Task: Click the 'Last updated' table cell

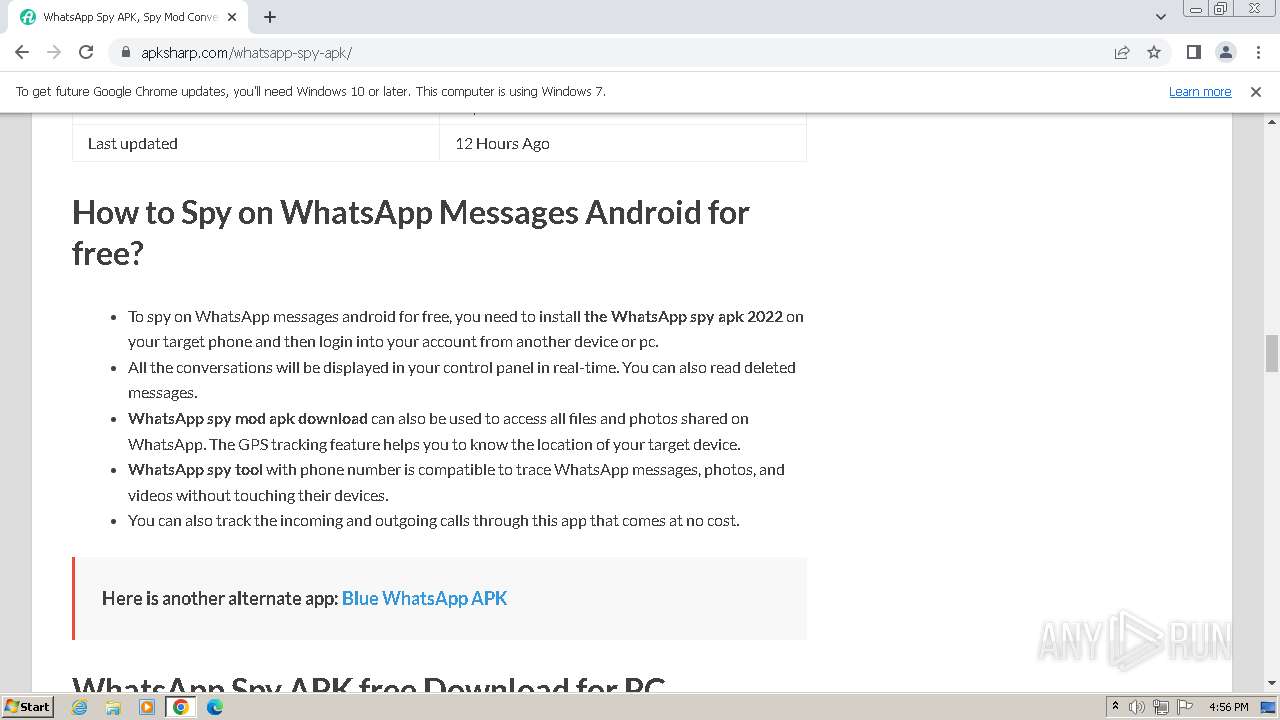Action: point(256,143)
